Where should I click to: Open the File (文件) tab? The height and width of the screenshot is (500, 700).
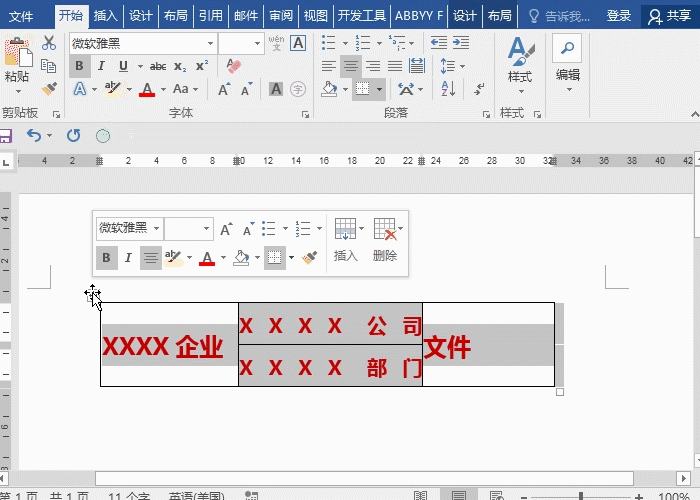(21, 17)
